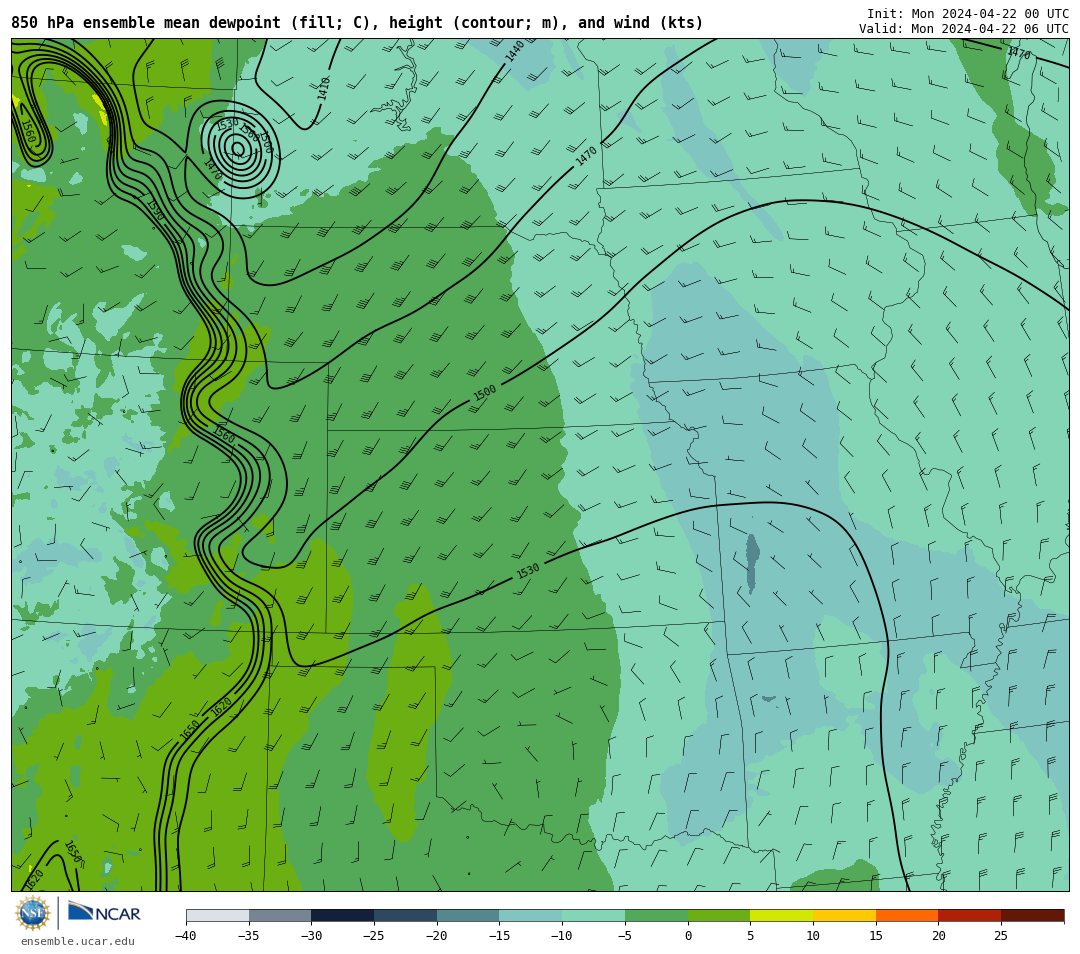The width and height of the screenshot is (1080, 954).
Task: Click the 1500 height contour label
Action: tap(485, 393)
